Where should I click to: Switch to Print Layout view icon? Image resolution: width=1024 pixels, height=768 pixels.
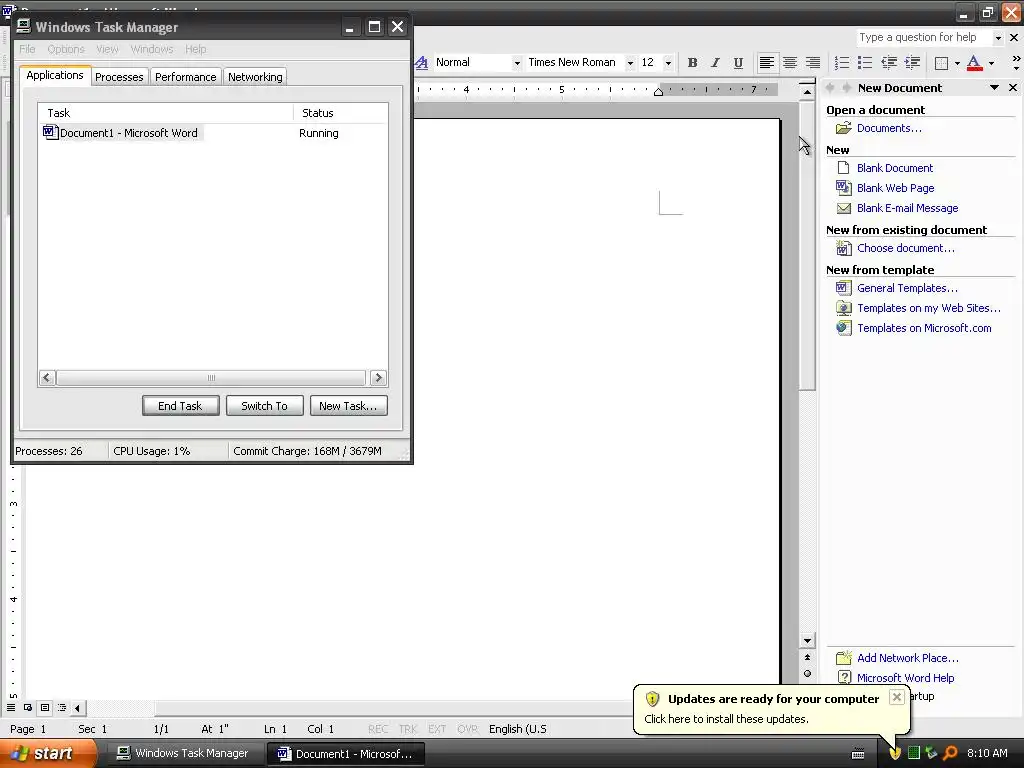point(45,707)
